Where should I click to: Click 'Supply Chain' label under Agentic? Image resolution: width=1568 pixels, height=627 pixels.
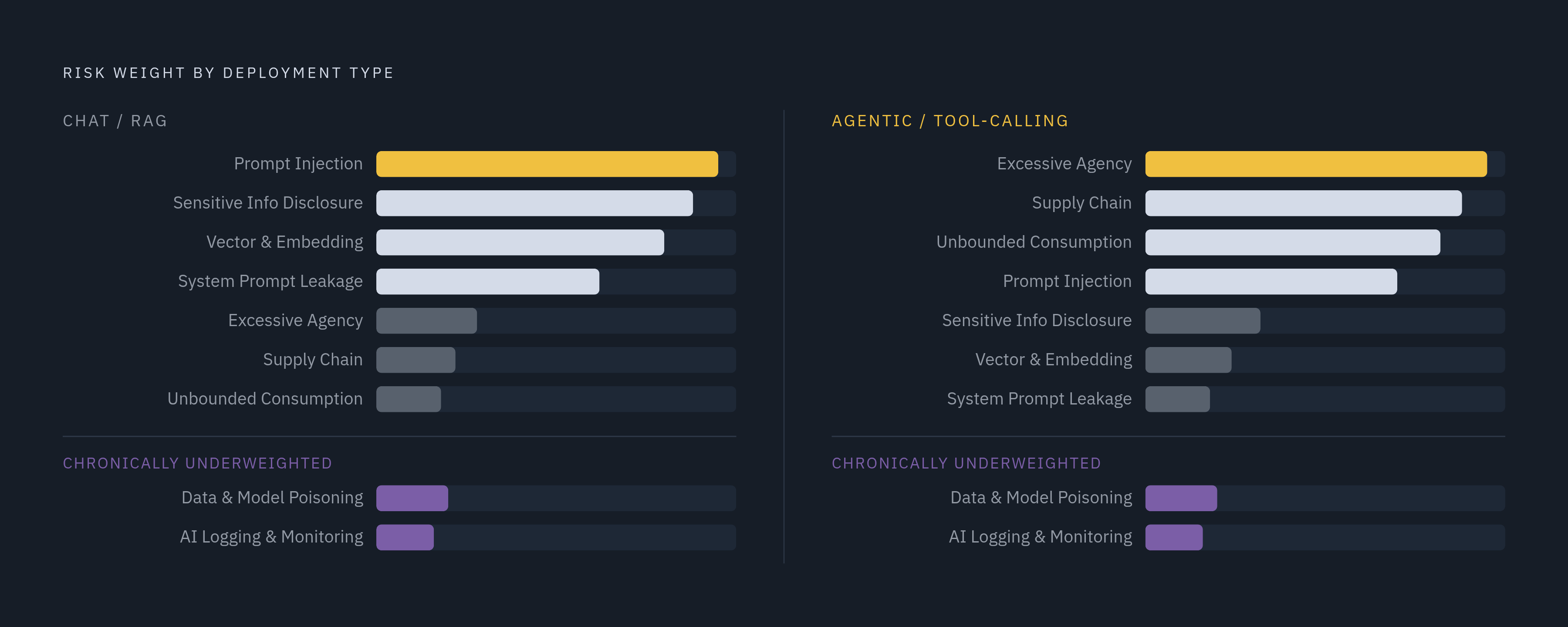(1082, 203)
